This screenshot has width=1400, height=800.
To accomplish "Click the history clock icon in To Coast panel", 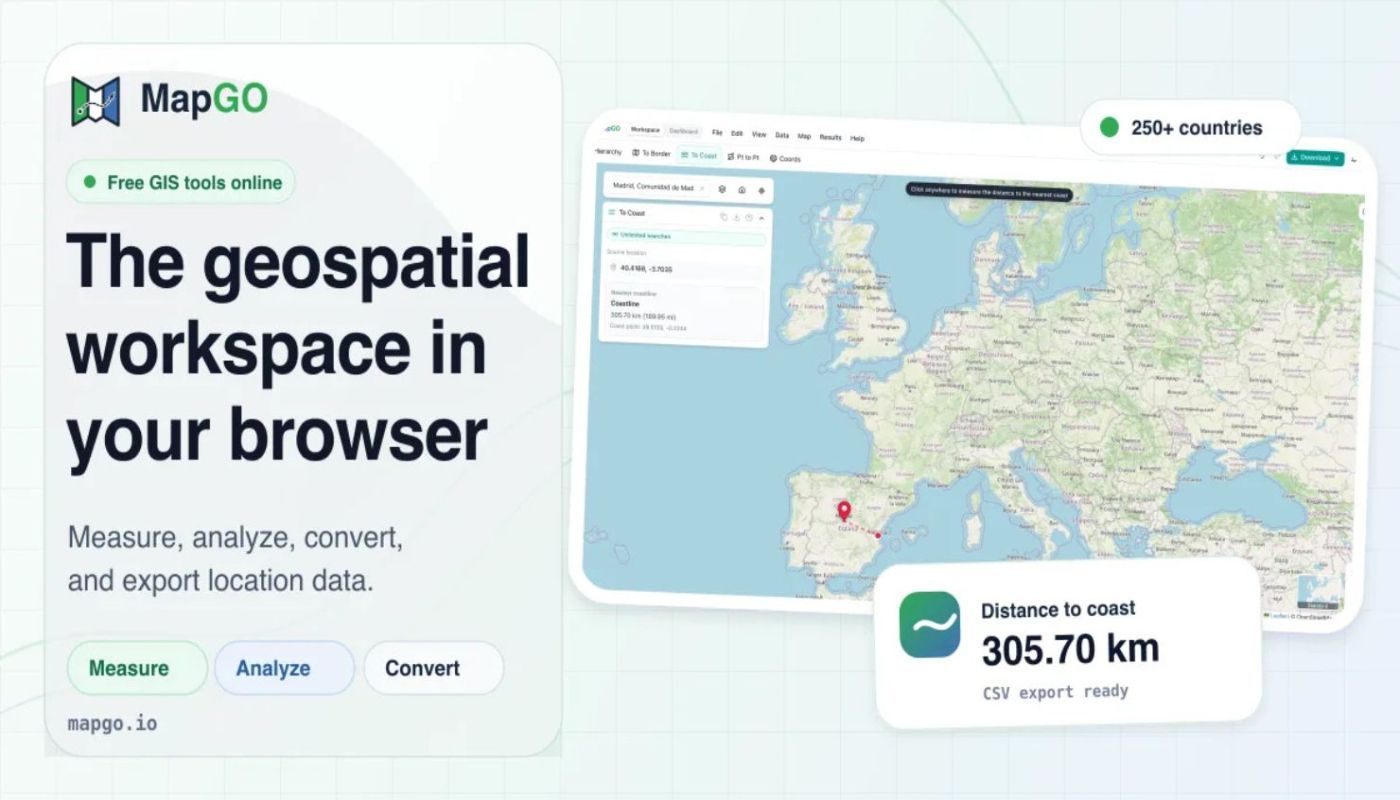I will [x=749, y=217].
